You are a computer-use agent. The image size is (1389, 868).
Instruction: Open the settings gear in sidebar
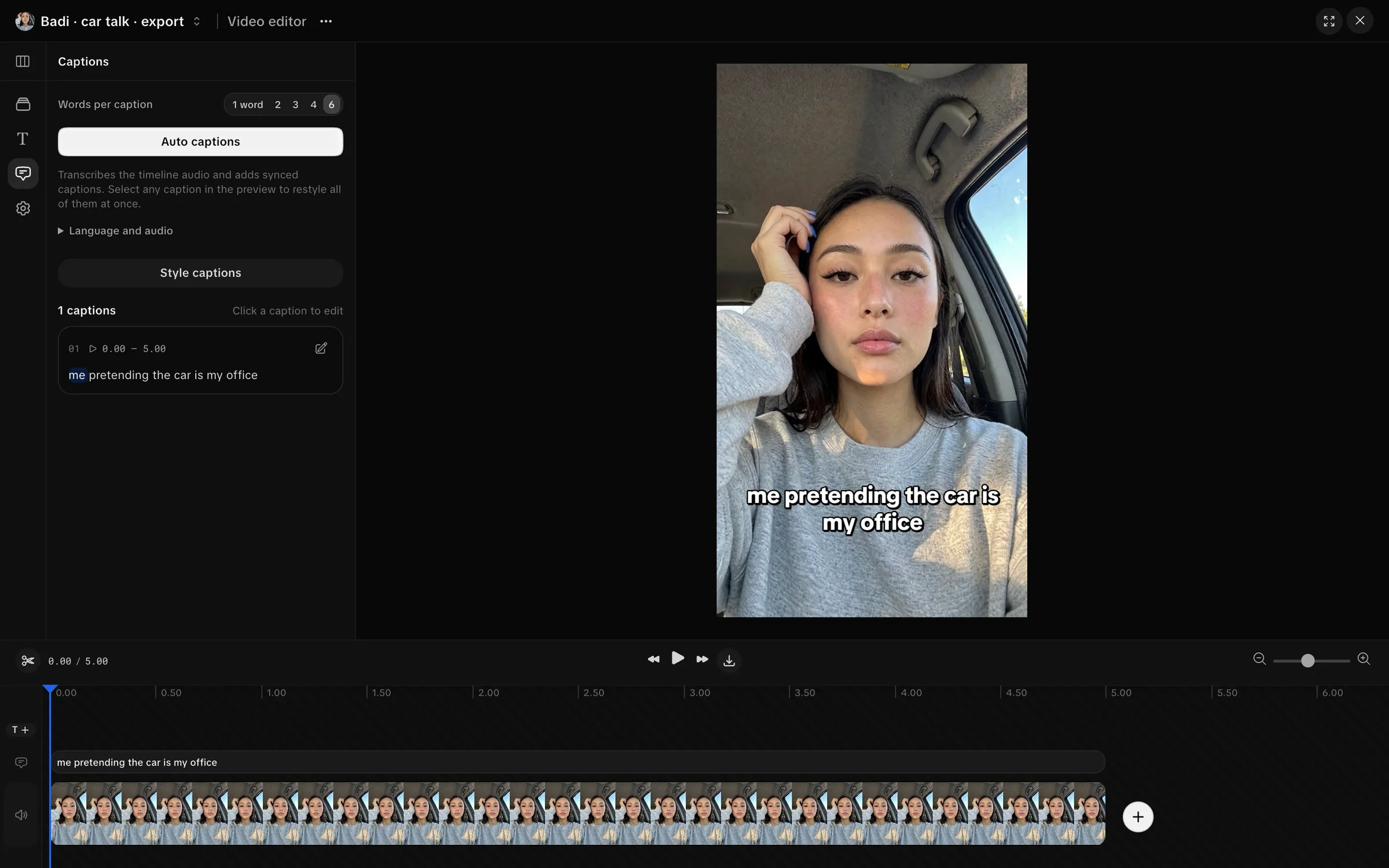point(23,208)
